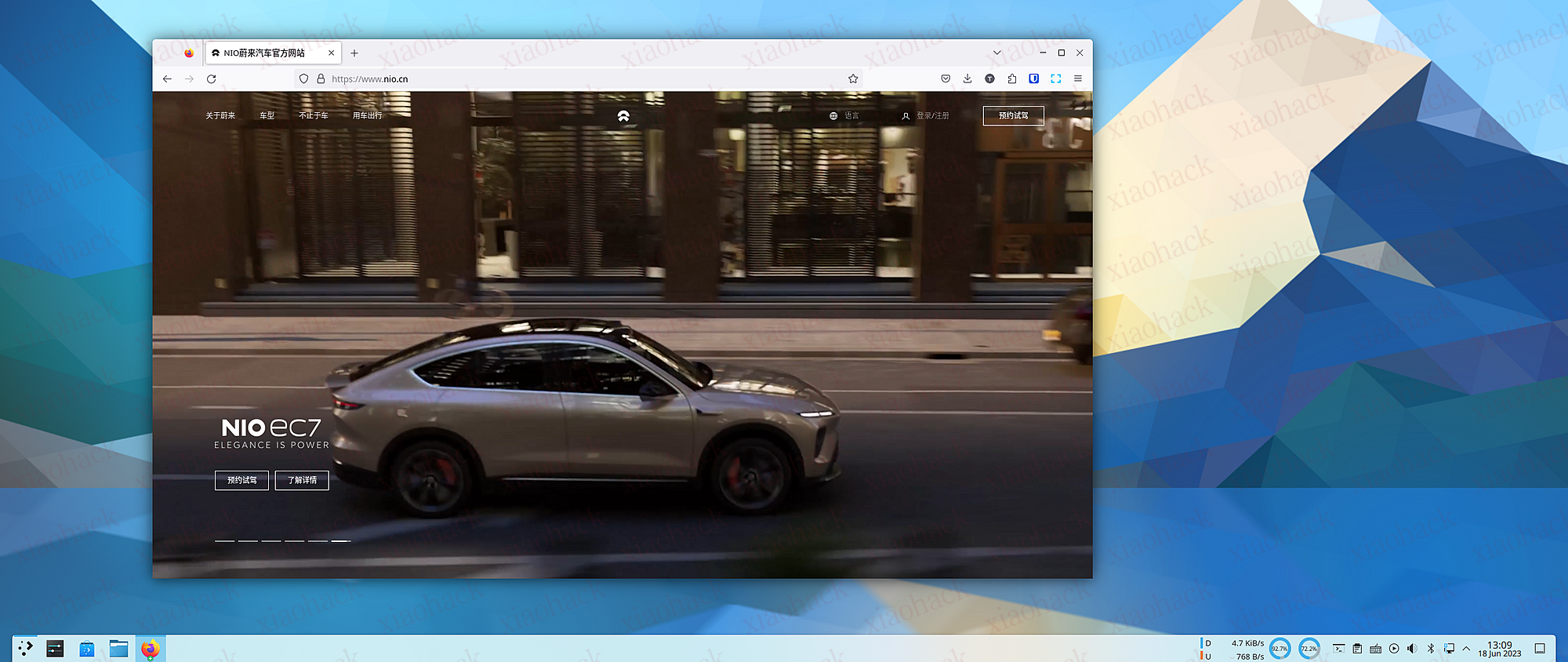Select the 关于蔚来 navigation item
Screen dimensions: 1568x662
pyautogui.click(x=220, y=116)
